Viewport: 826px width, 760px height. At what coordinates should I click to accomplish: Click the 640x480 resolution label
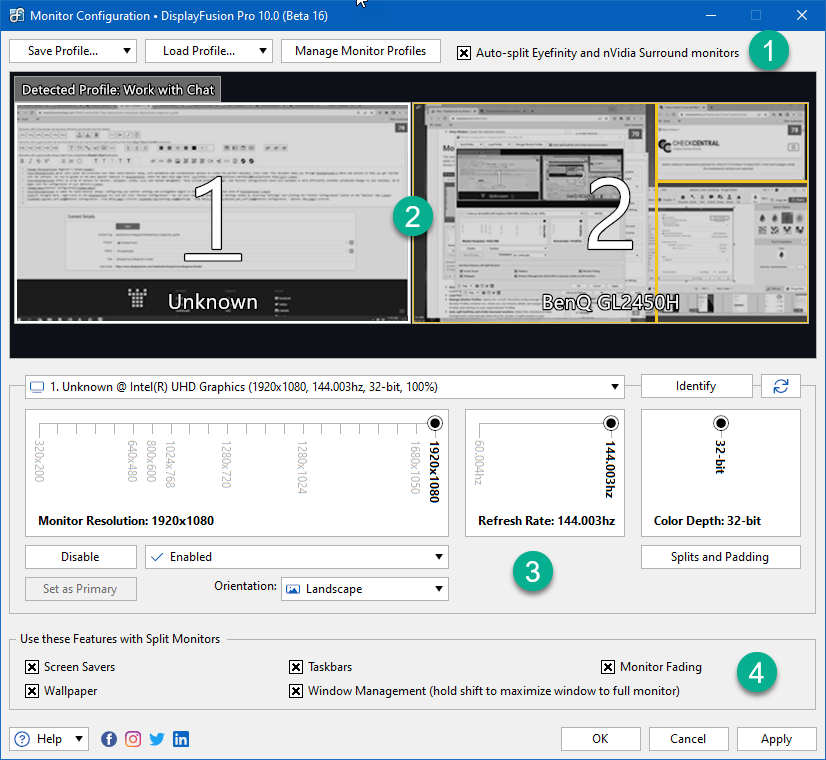(132, 461)
